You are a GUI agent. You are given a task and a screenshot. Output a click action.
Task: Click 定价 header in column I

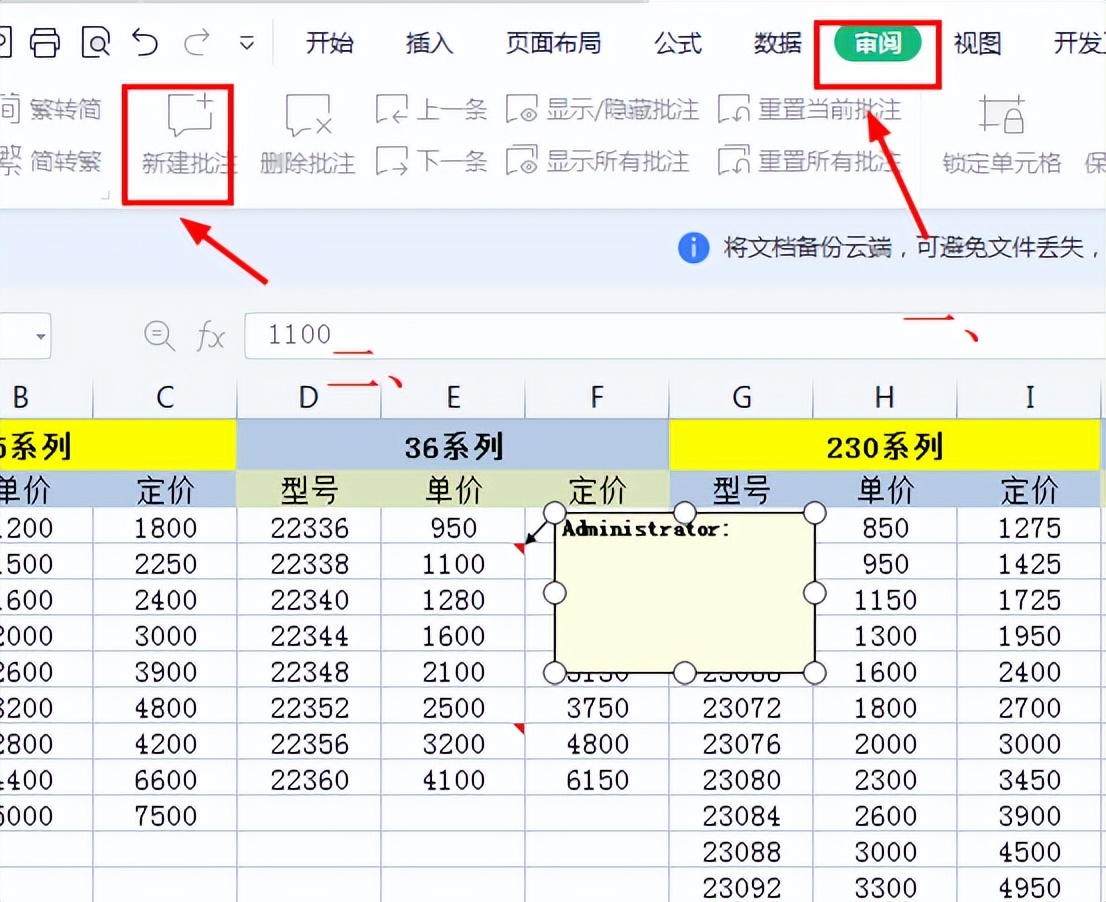coord(1029,489)
